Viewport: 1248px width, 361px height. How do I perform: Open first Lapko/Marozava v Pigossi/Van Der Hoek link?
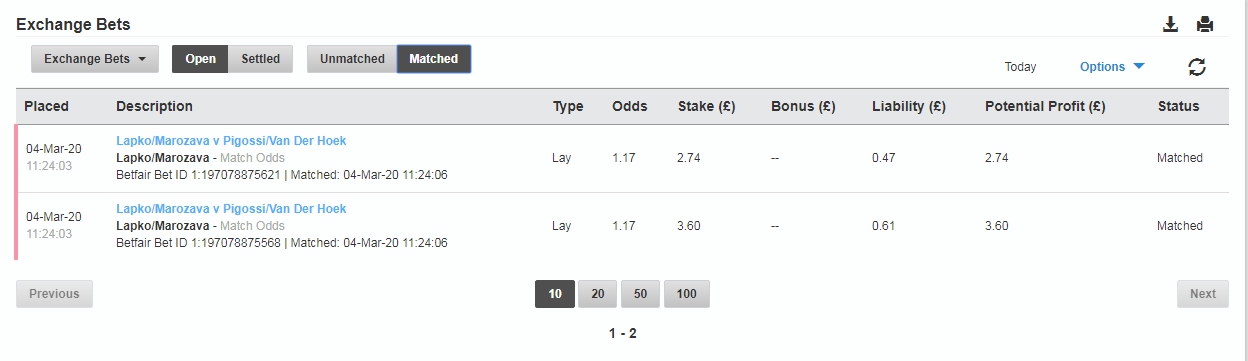231,141
